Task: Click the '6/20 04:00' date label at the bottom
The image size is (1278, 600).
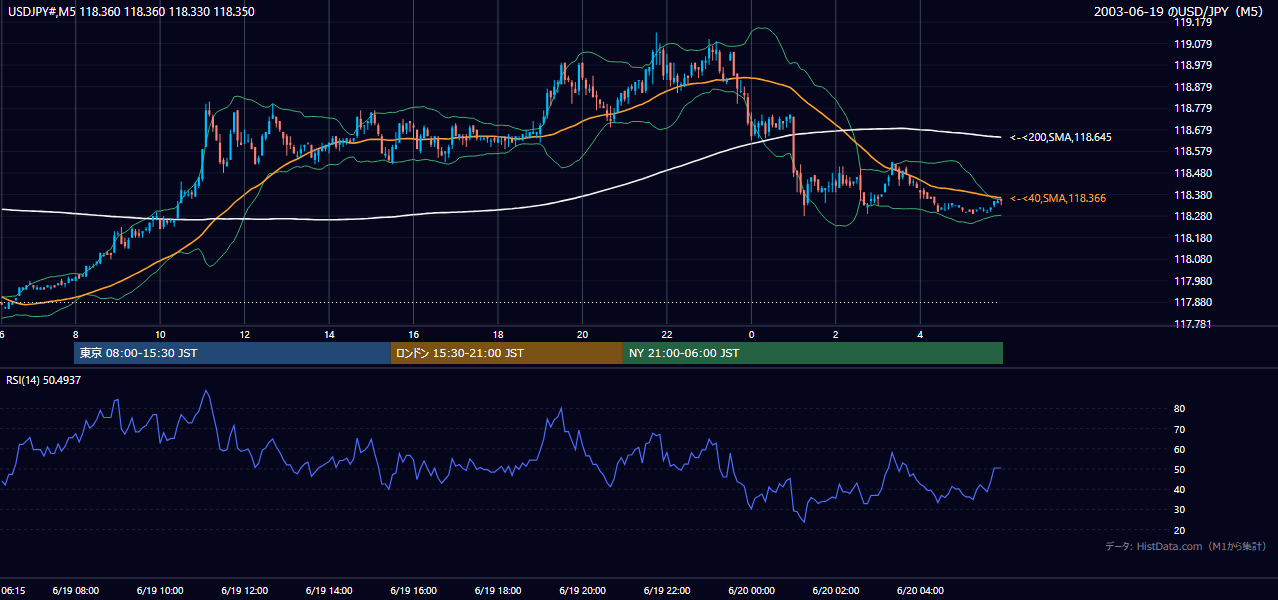Action: pyautogui.click(x=920, y=591)
